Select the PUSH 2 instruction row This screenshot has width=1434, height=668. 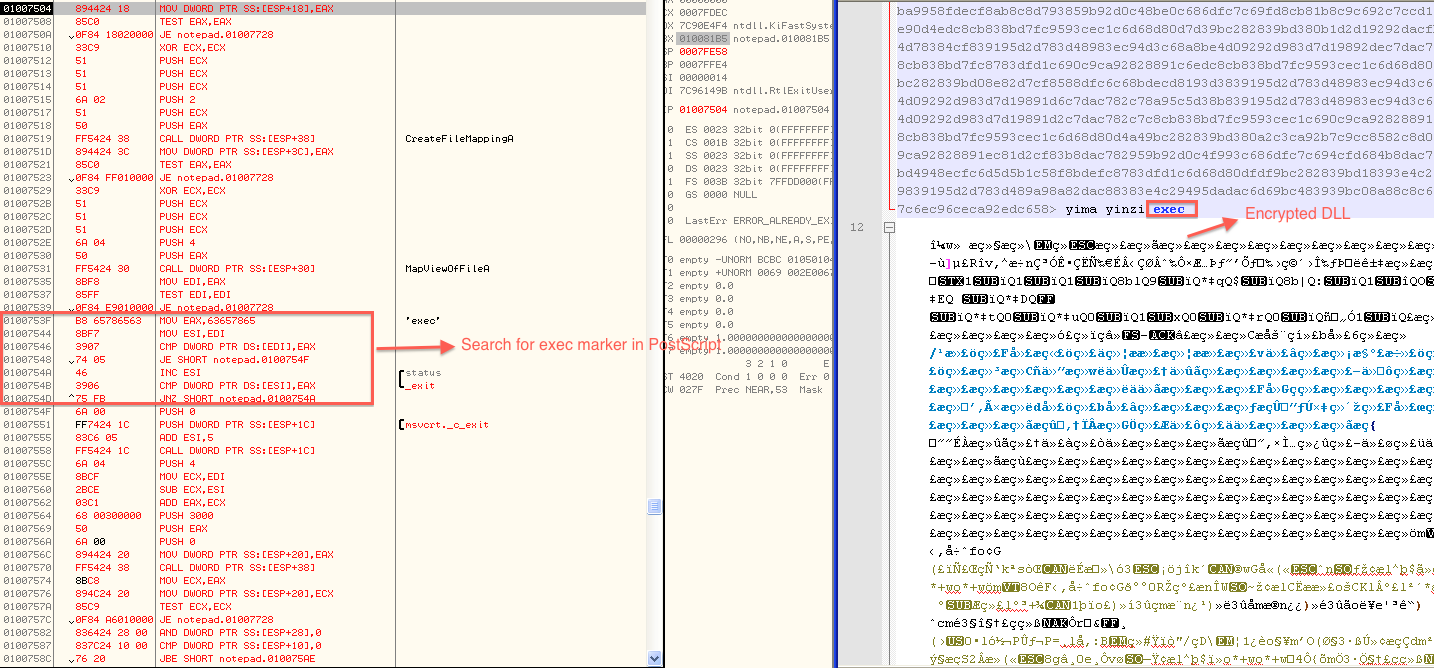[x=325, y=99]
